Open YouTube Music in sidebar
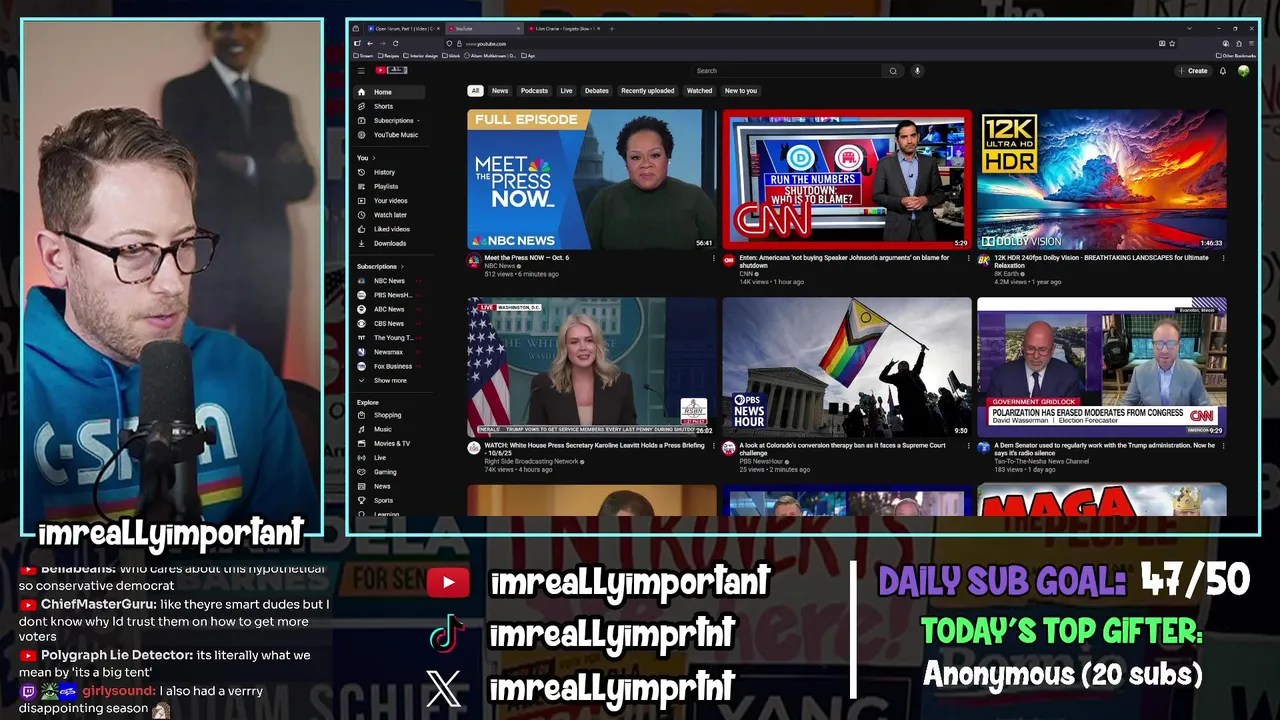 tap(390, 135)
